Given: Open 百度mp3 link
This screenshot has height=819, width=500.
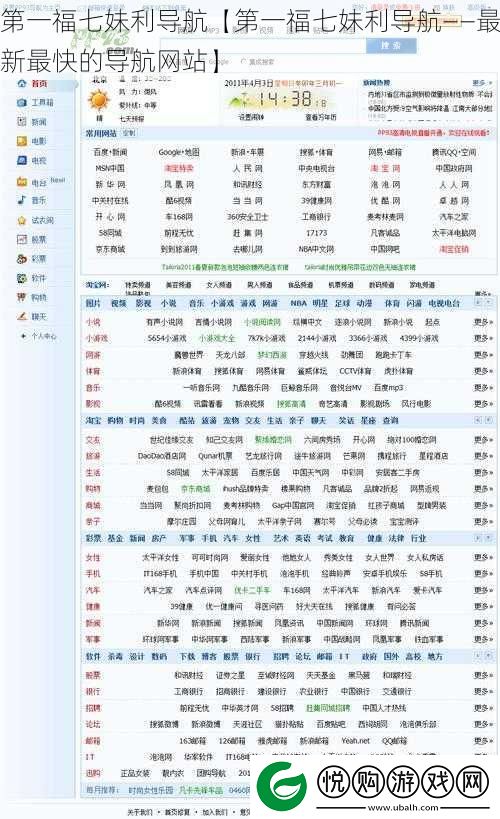Looking at the screenshot, I should [x=389, y=388].
